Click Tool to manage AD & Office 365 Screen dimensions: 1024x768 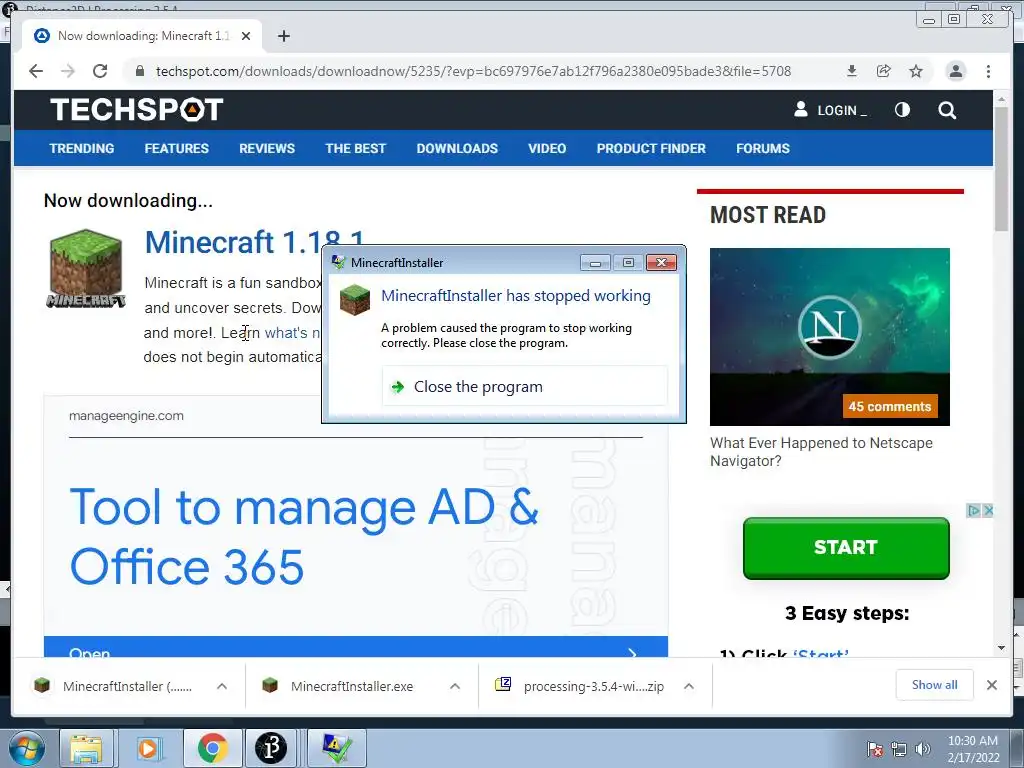pos(304,536)
